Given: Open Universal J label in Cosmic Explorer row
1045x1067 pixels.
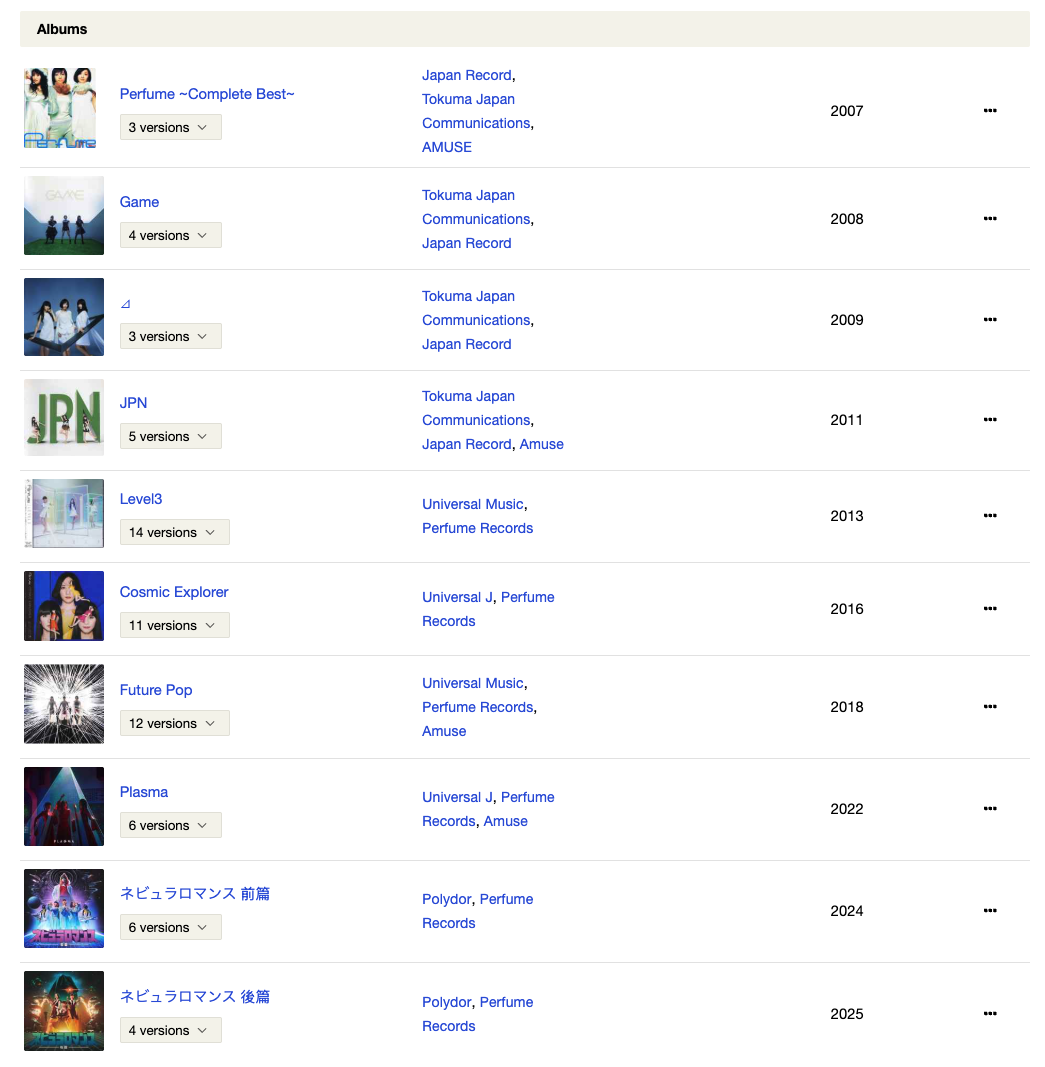Looking at the screenshot, I should (457, 597).
